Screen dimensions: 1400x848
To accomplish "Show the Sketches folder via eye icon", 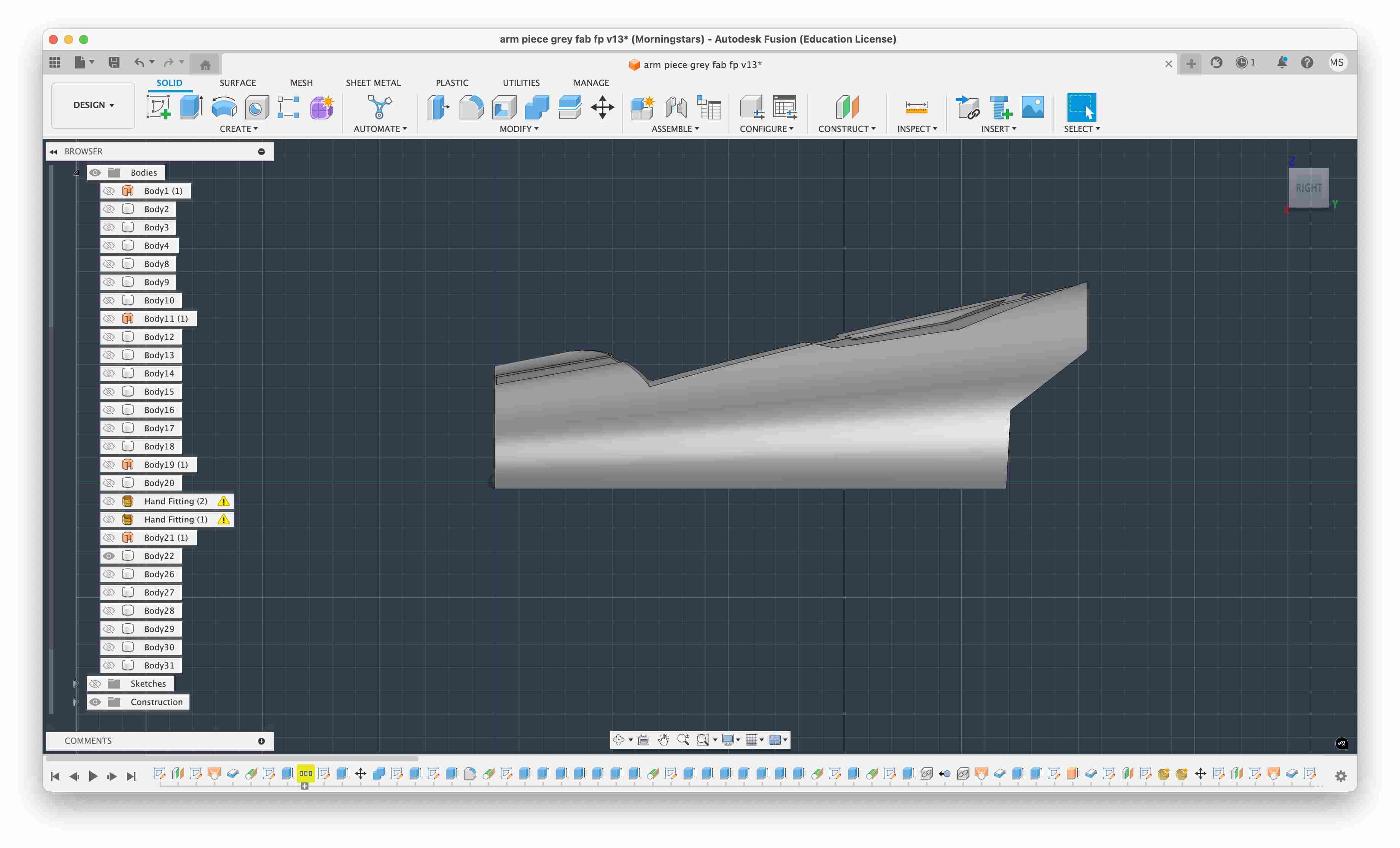I will click(x=95, y=683).
